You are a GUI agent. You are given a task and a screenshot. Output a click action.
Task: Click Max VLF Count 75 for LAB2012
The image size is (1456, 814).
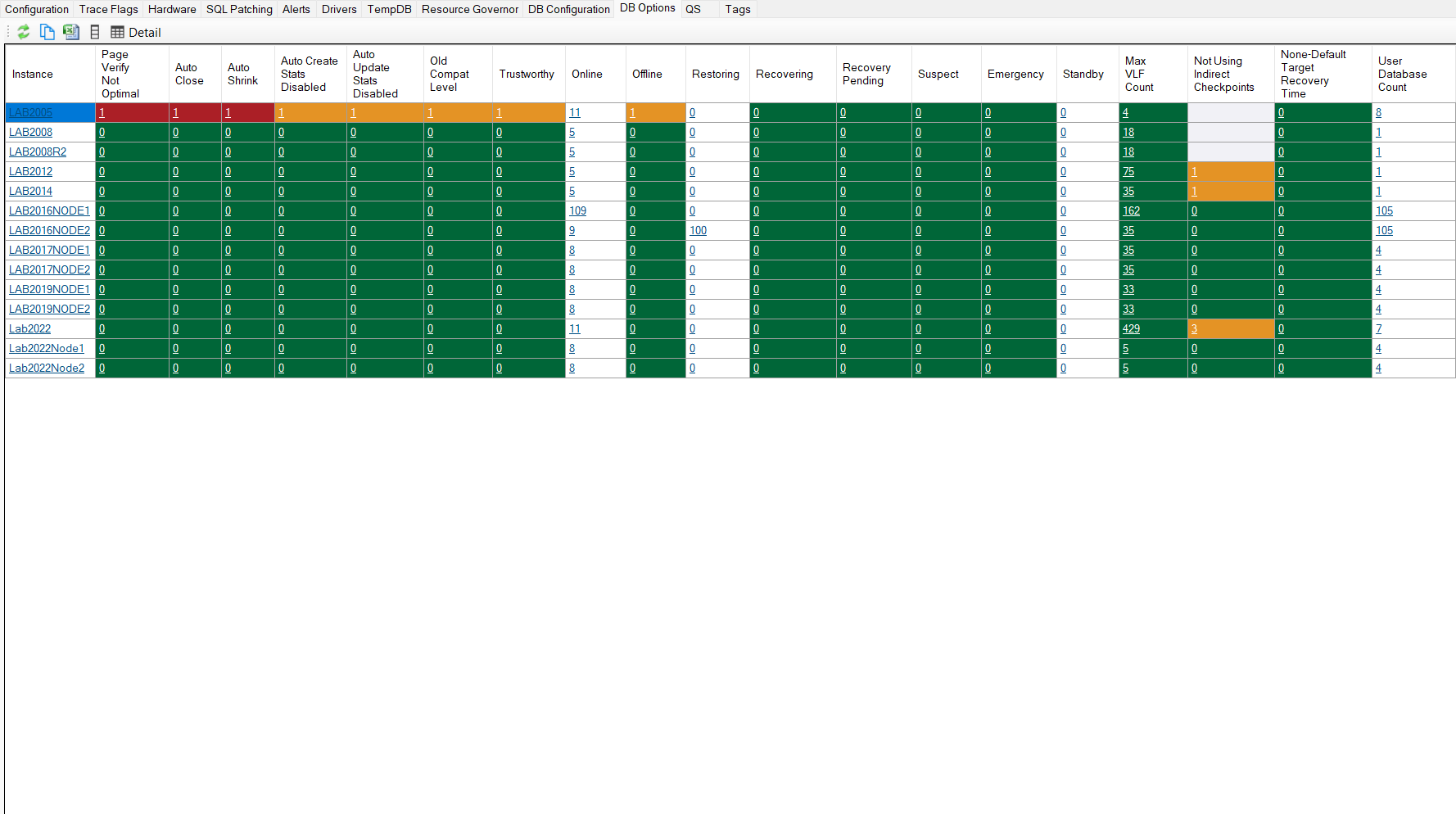pos(1128,172)
